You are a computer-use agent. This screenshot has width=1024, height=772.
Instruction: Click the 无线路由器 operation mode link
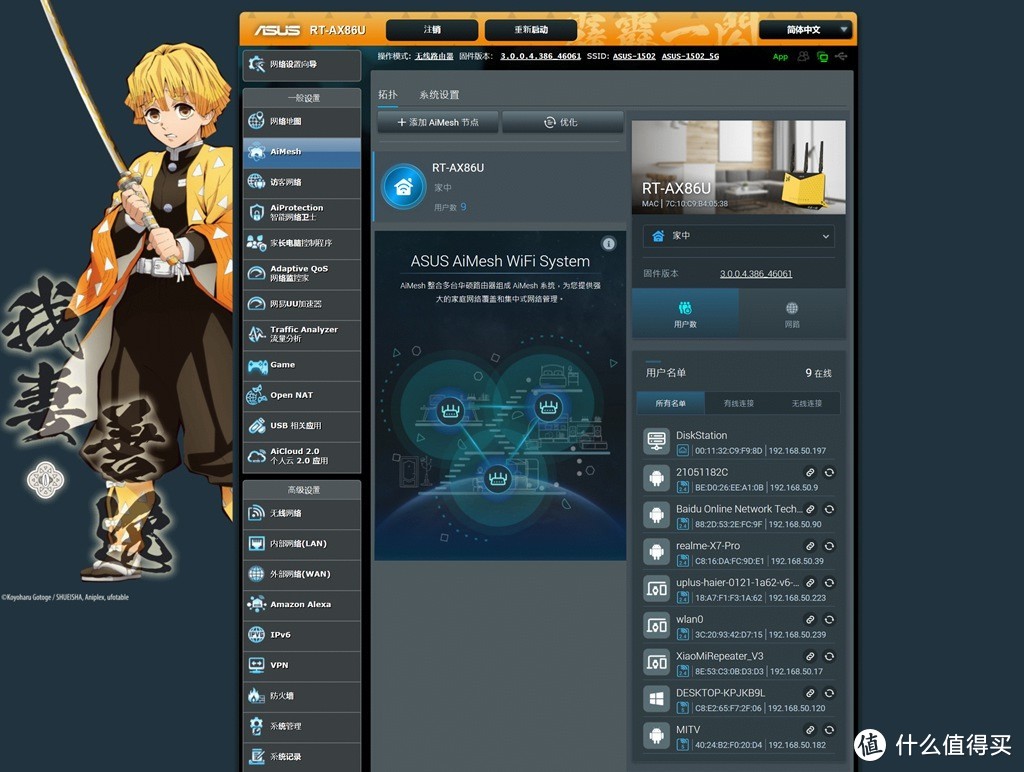pyautogui.click(x=434, y=56)
